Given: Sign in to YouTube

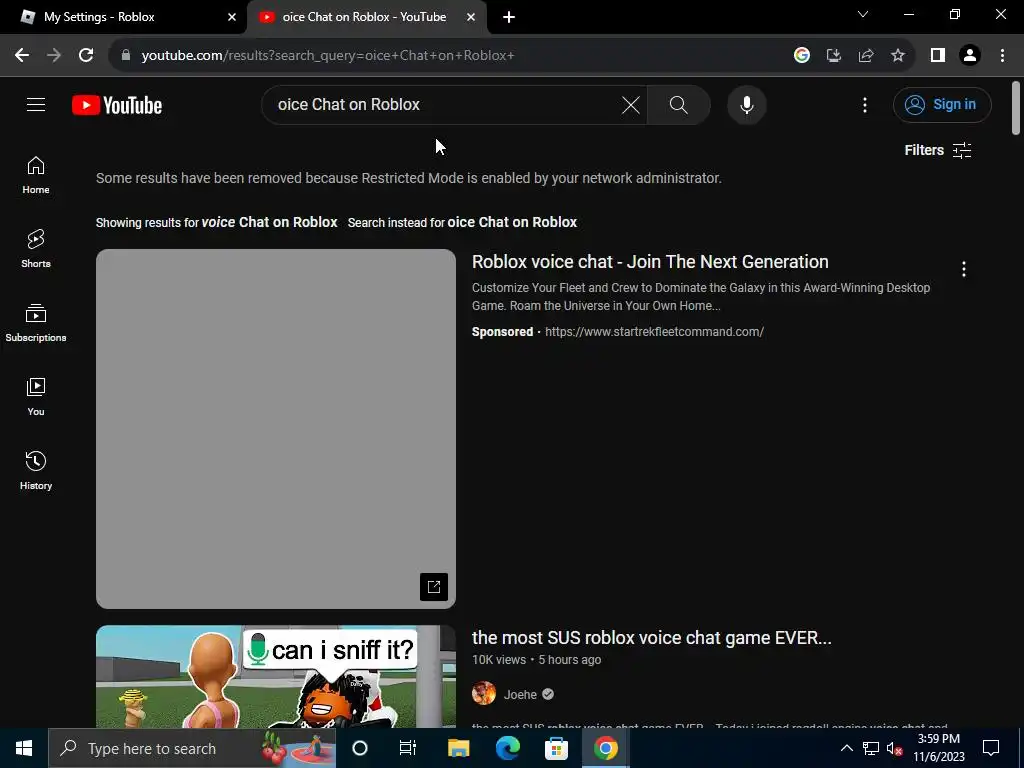Looking at the screenshot, I should tap(942, 104).
